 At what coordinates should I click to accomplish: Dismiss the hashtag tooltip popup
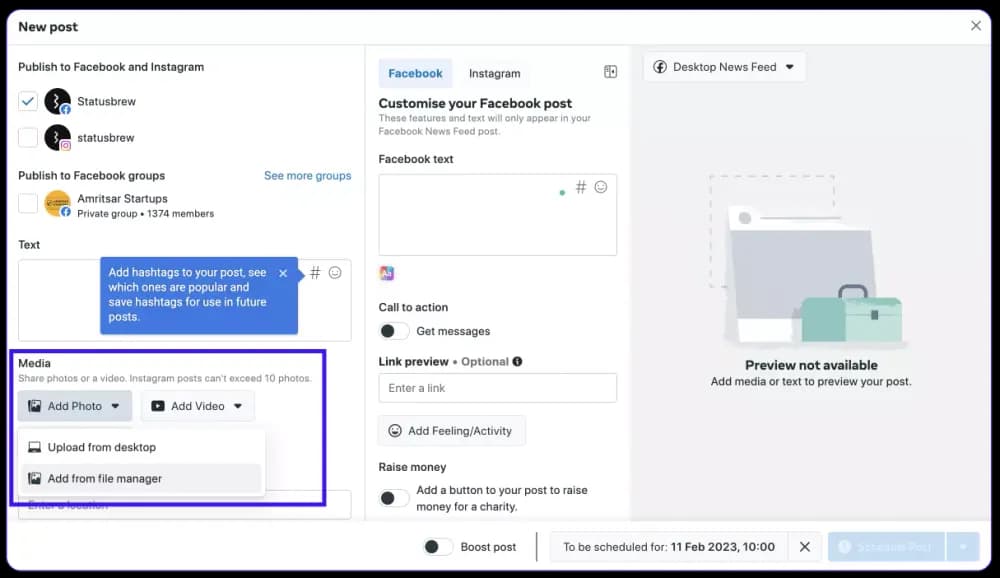[x=283, y=273]
